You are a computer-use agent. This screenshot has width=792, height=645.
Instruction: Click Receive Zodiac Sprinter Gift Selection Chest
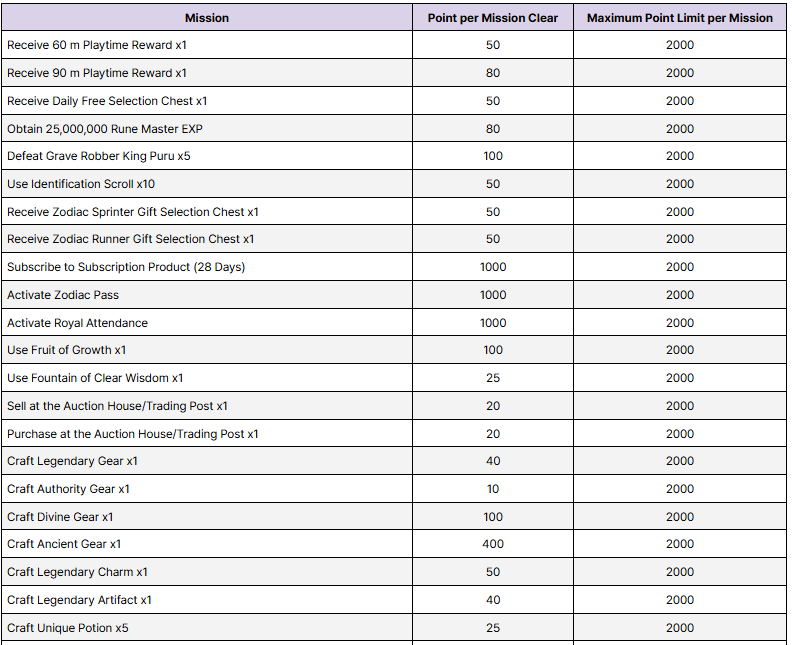133,212
